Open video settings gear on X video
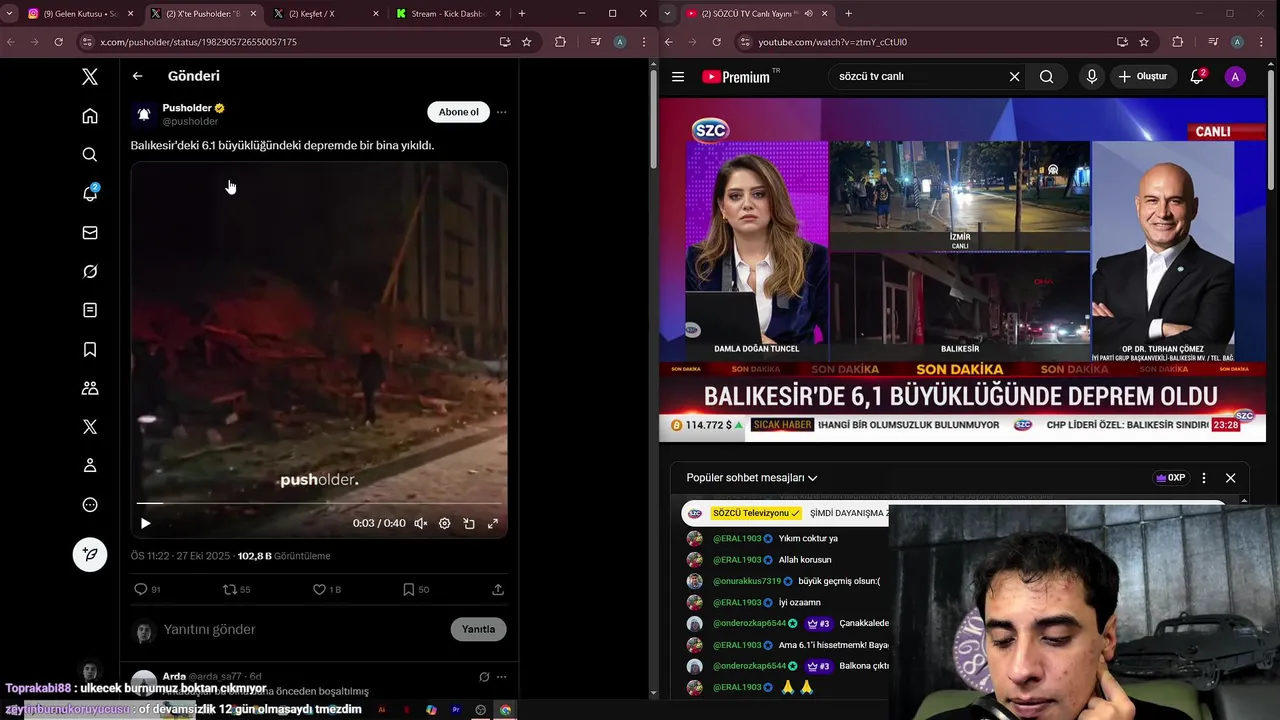 [445, 523]
